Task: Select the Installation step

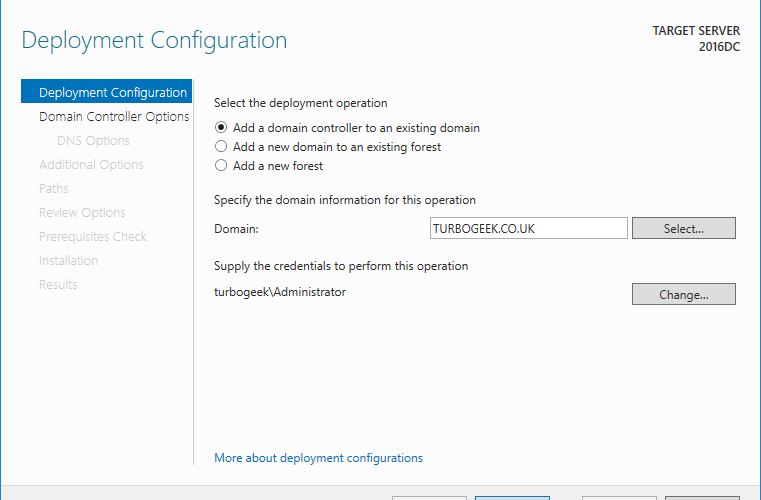Action: point(68,260)
